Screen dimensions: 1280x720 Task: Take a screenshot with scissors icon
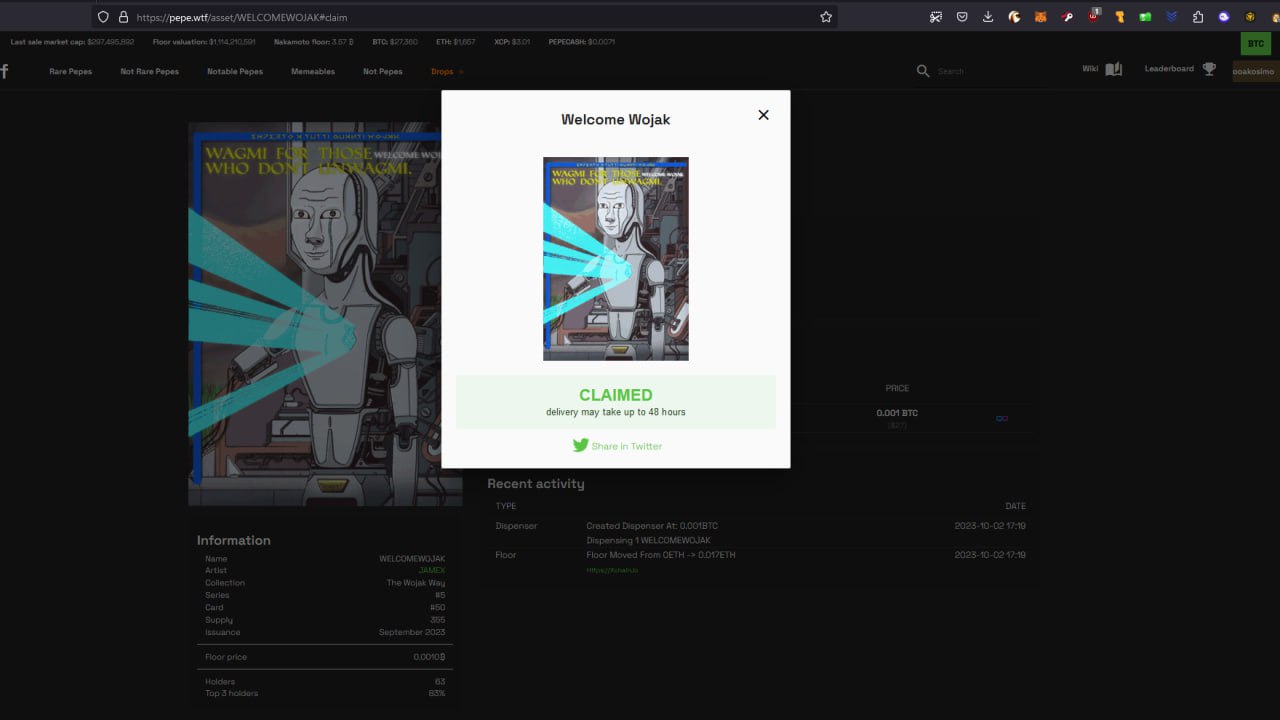coord(936,17)
